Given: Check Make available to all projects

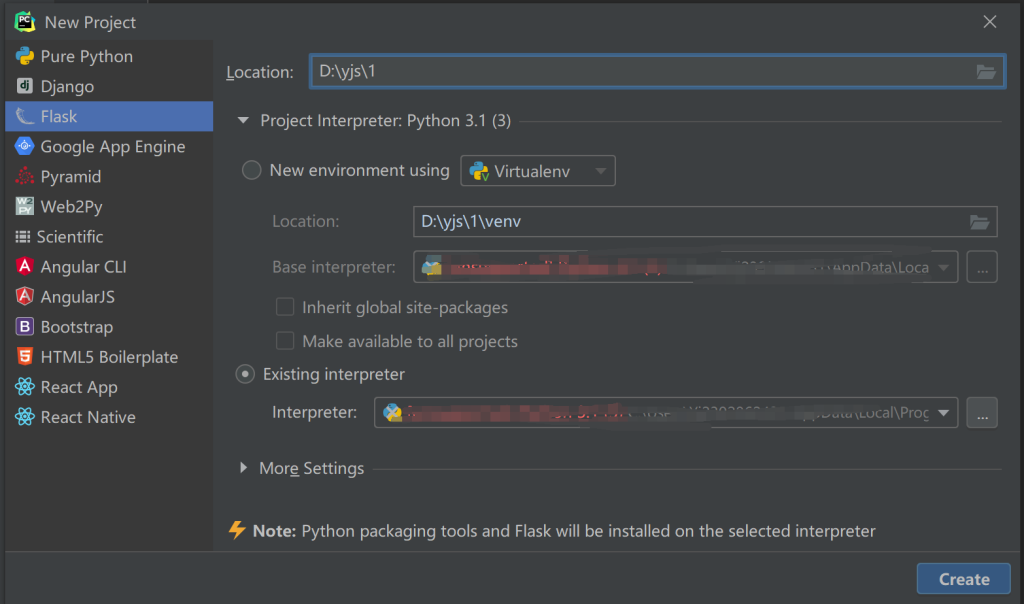Looking at the screenshot, I should [285, 341].
